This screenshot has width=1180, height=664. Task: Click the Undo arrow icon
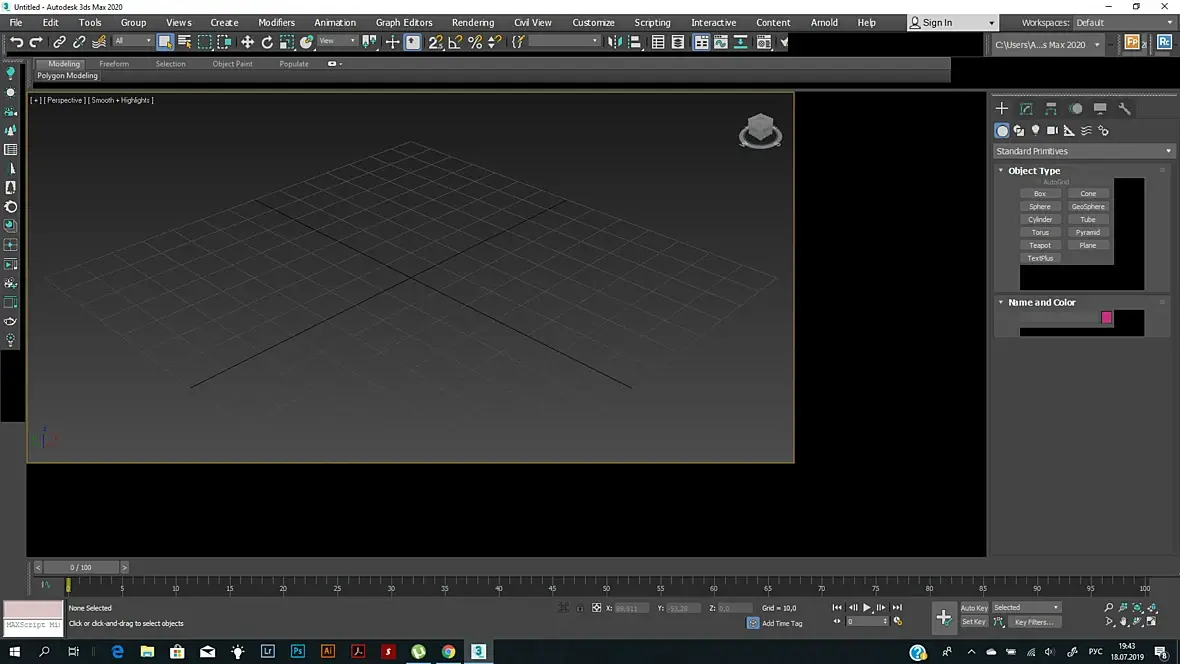coord(16,42)
